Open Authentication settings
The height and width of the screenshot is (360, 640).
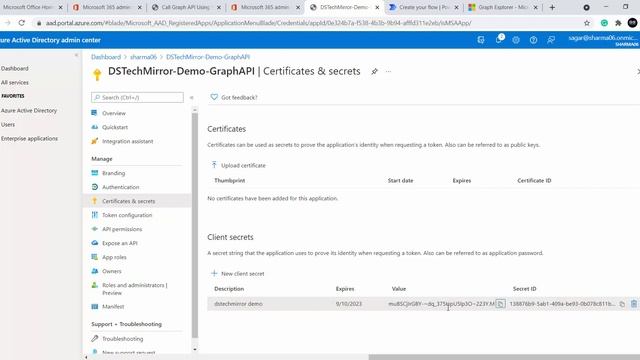click(120, 187)
